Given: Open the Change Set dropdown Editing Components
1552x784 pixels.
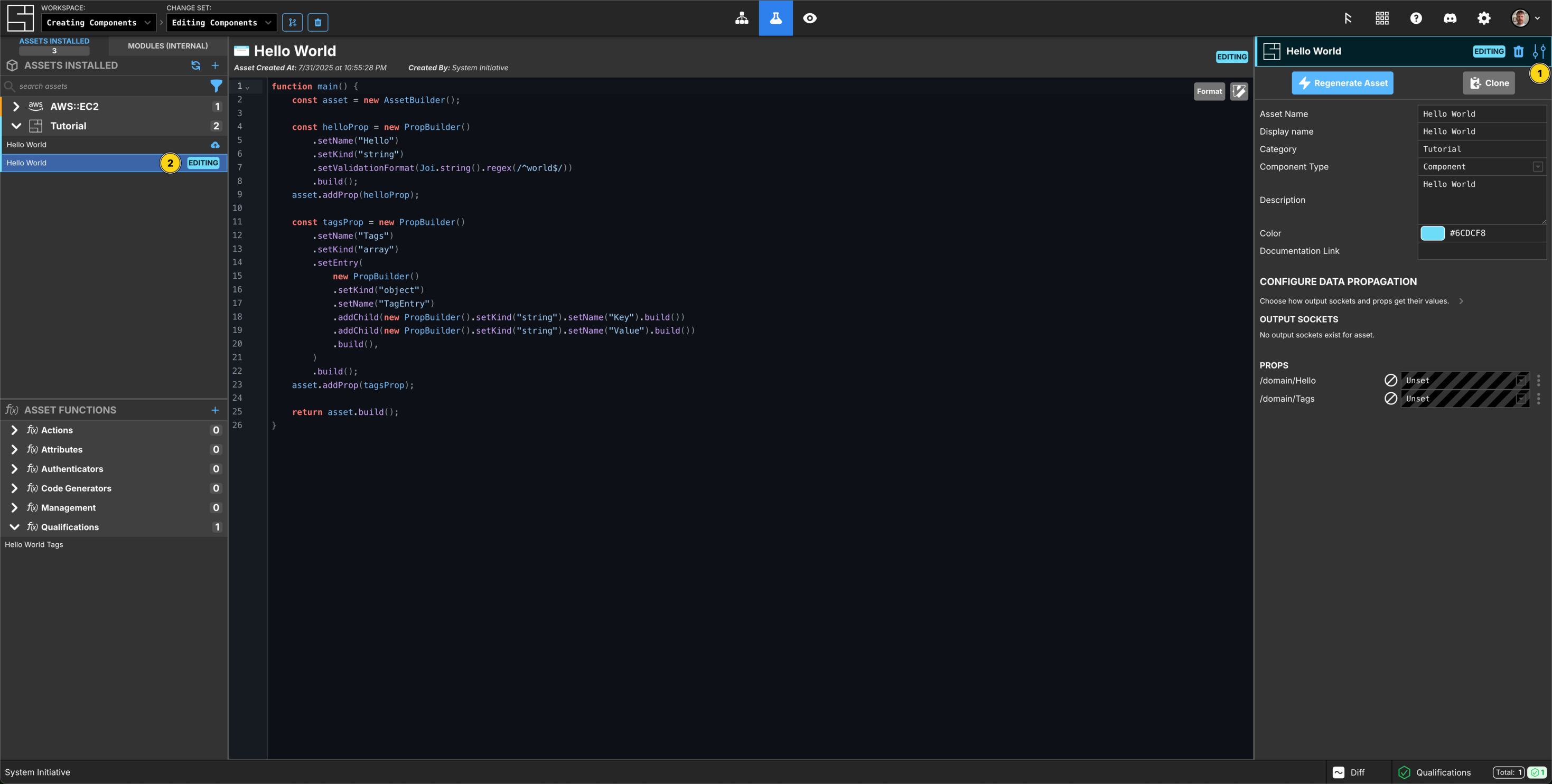Looking at the screenshot, I should point(221,23).
